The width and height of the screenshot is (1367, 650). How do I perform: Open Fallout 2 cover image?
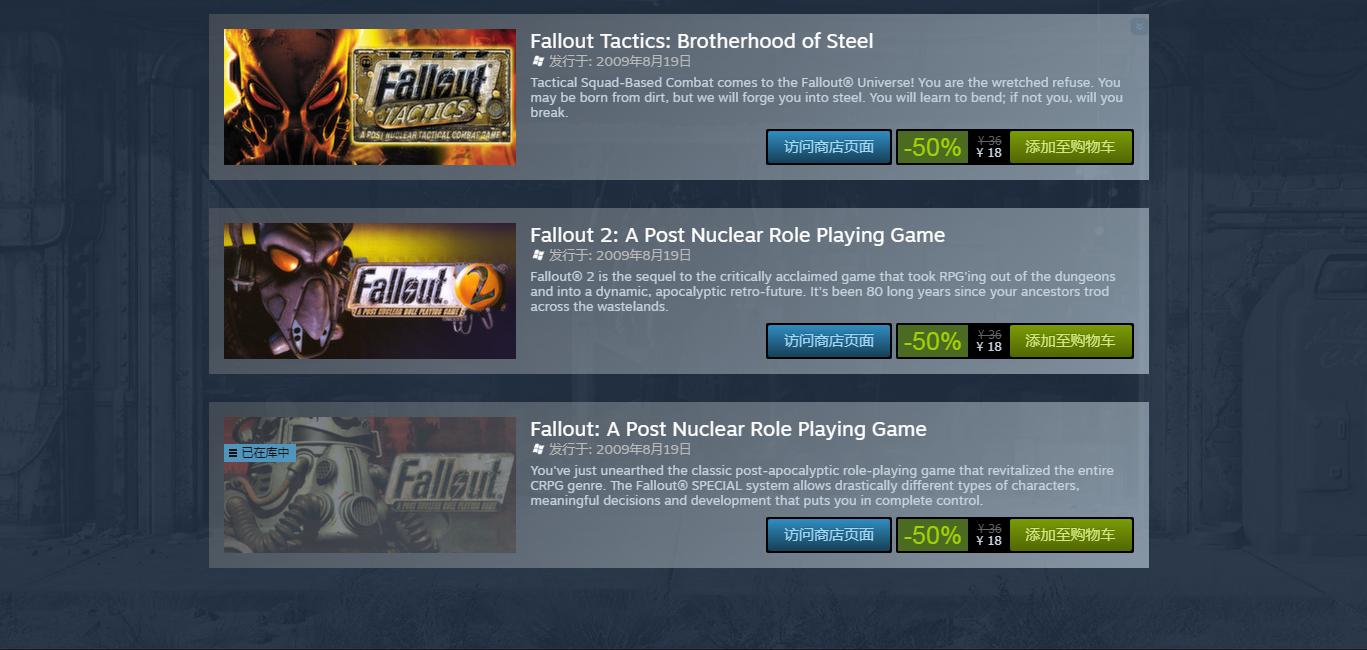[370, 291]
